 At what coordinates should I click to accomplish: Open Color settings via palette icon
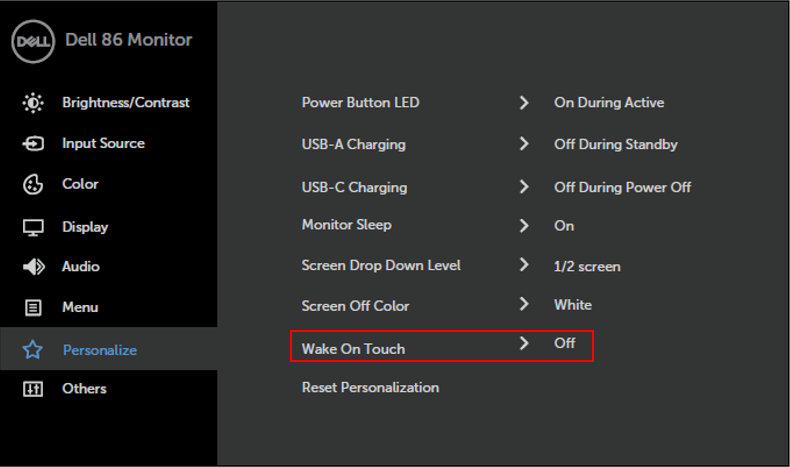(33, 184)
